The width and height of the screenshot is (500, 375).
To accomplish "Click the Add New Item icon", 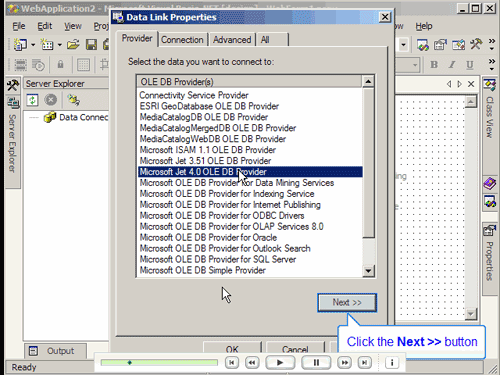I will click(47, 44).
